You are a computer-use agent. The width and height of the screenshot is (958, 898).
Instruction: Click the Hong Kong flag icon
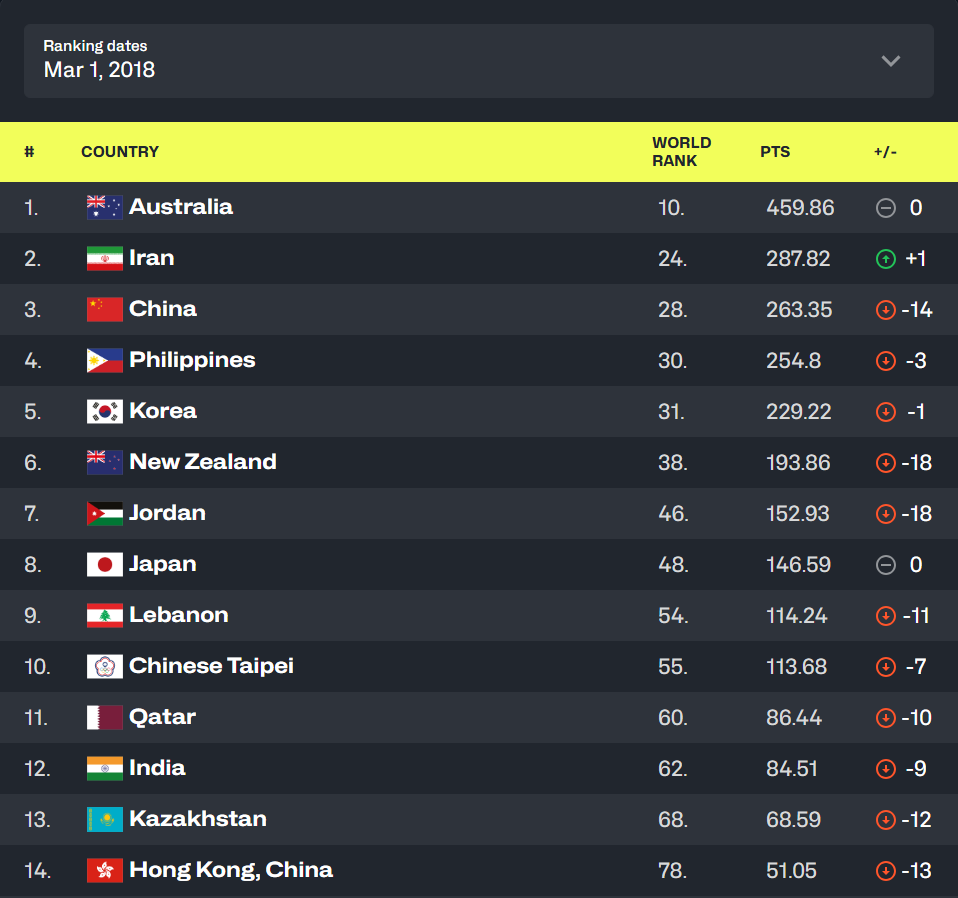(x=105, y=870)
